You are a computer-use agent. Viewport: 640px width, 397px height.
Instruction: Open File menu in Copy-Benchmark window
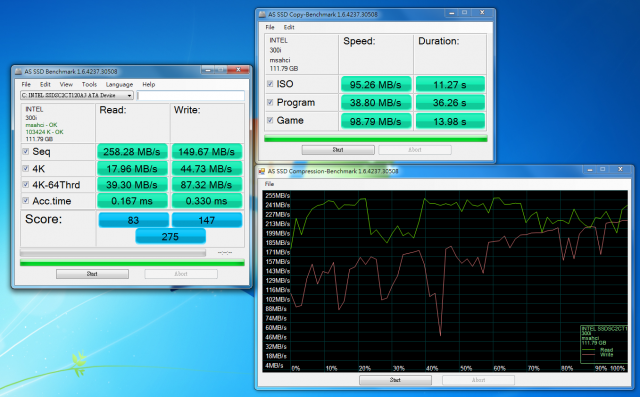[x=270, y=27]
